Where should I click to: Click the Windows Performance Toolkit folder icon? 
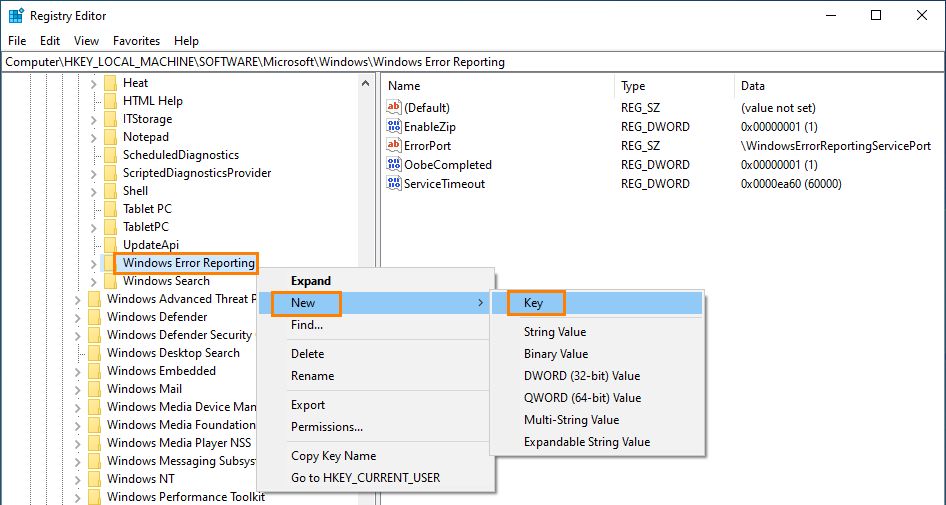coord(94,497)
